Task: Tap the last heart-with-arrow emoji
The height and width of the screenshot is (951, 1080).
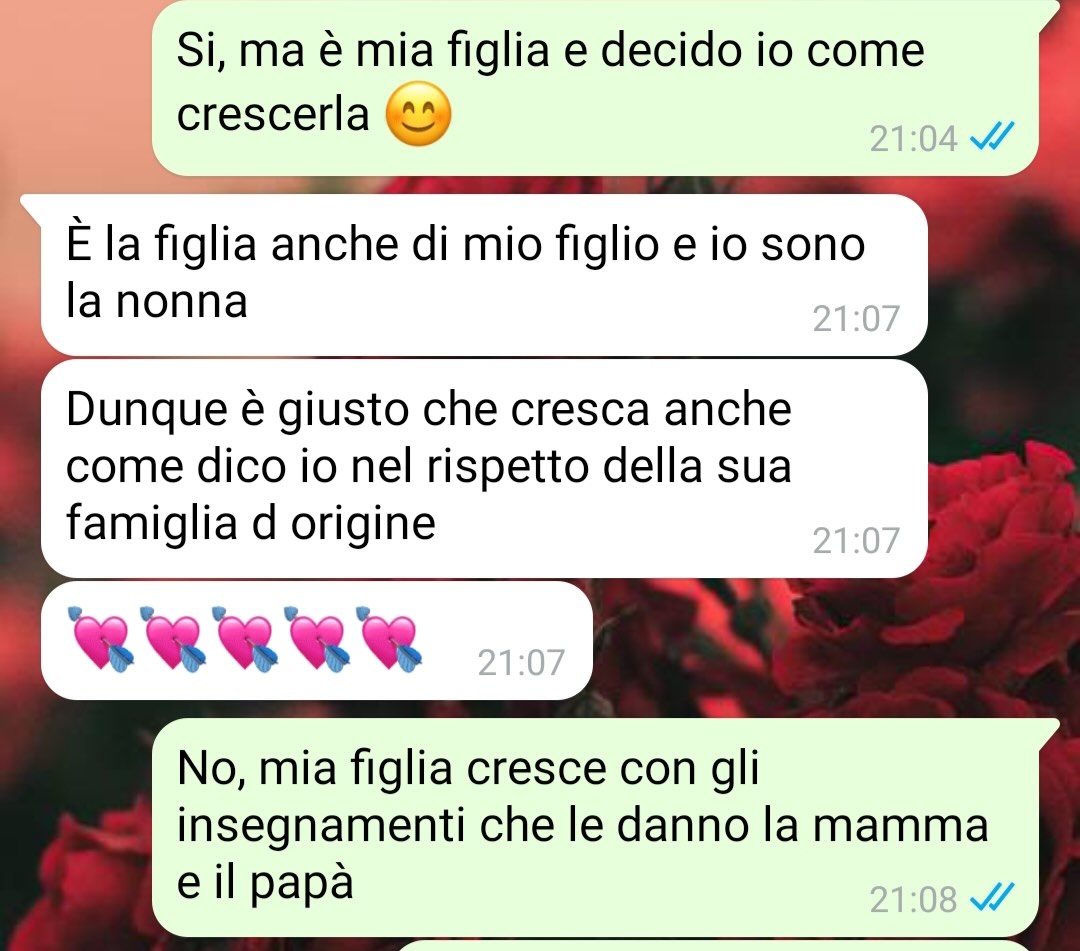Action: click(x=390, y=638)
